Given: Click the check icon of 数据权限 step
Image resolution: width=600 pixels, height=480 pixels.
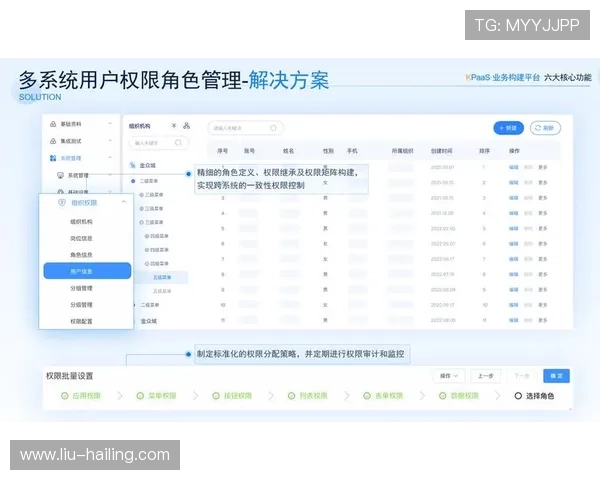Looking at the screenshot, I should click(x=443, y=396).
